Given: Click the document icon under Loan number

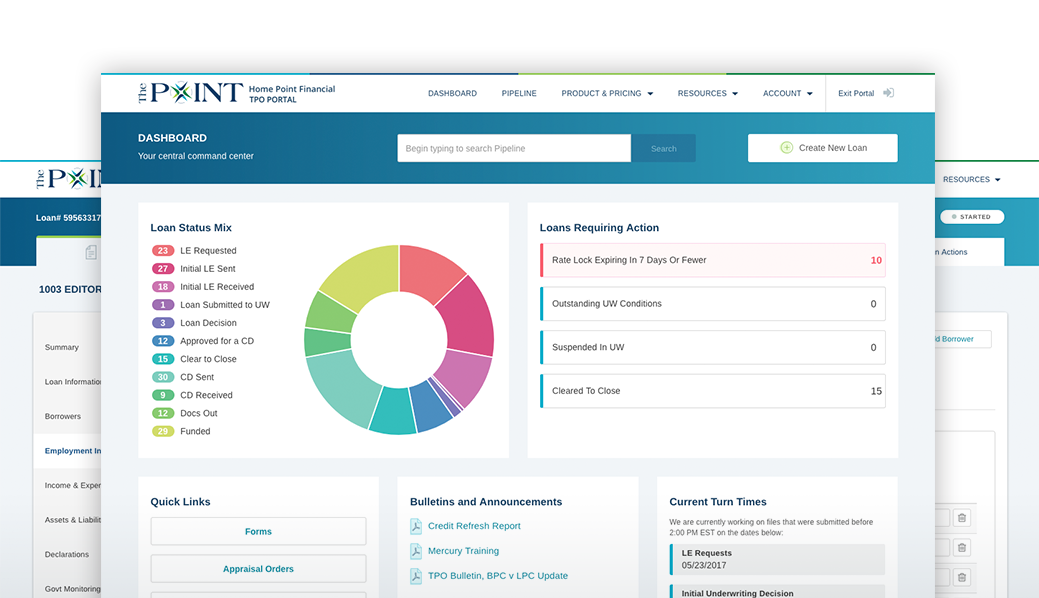Looking at the screenshot, I should [x=91, y=252].
